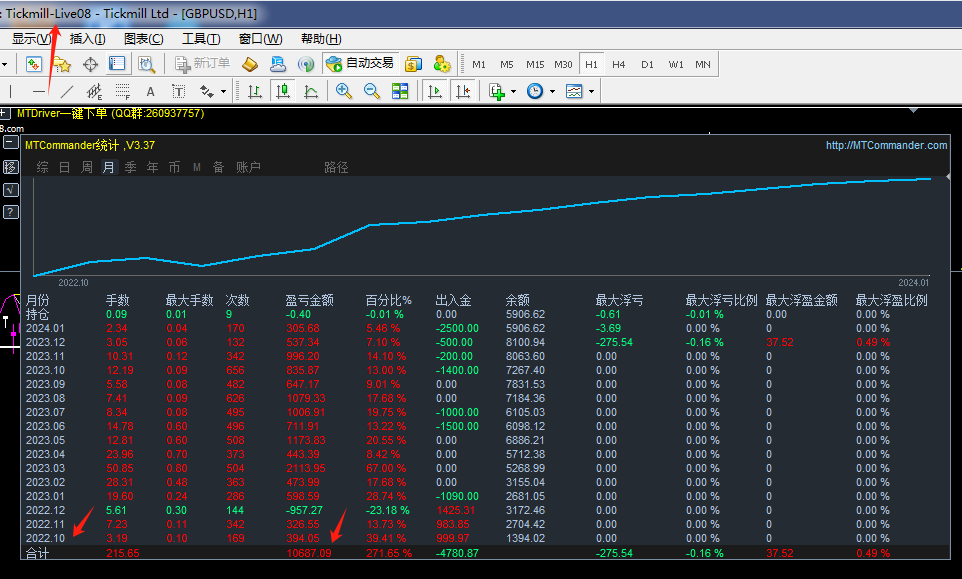Switch timeframe to M30

tap(563, 64)
